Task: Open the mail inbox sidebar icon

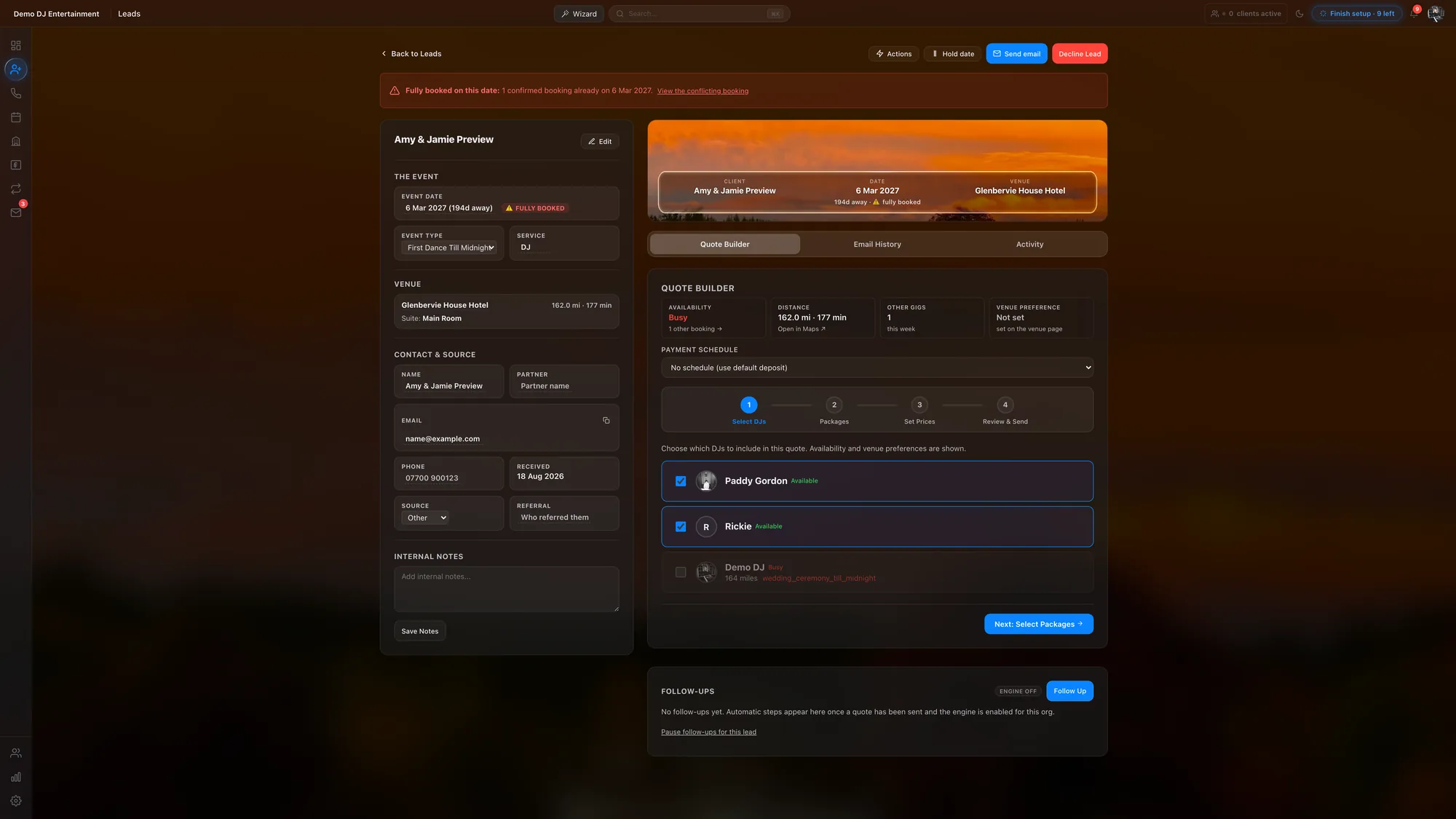Action: (15, 213)
